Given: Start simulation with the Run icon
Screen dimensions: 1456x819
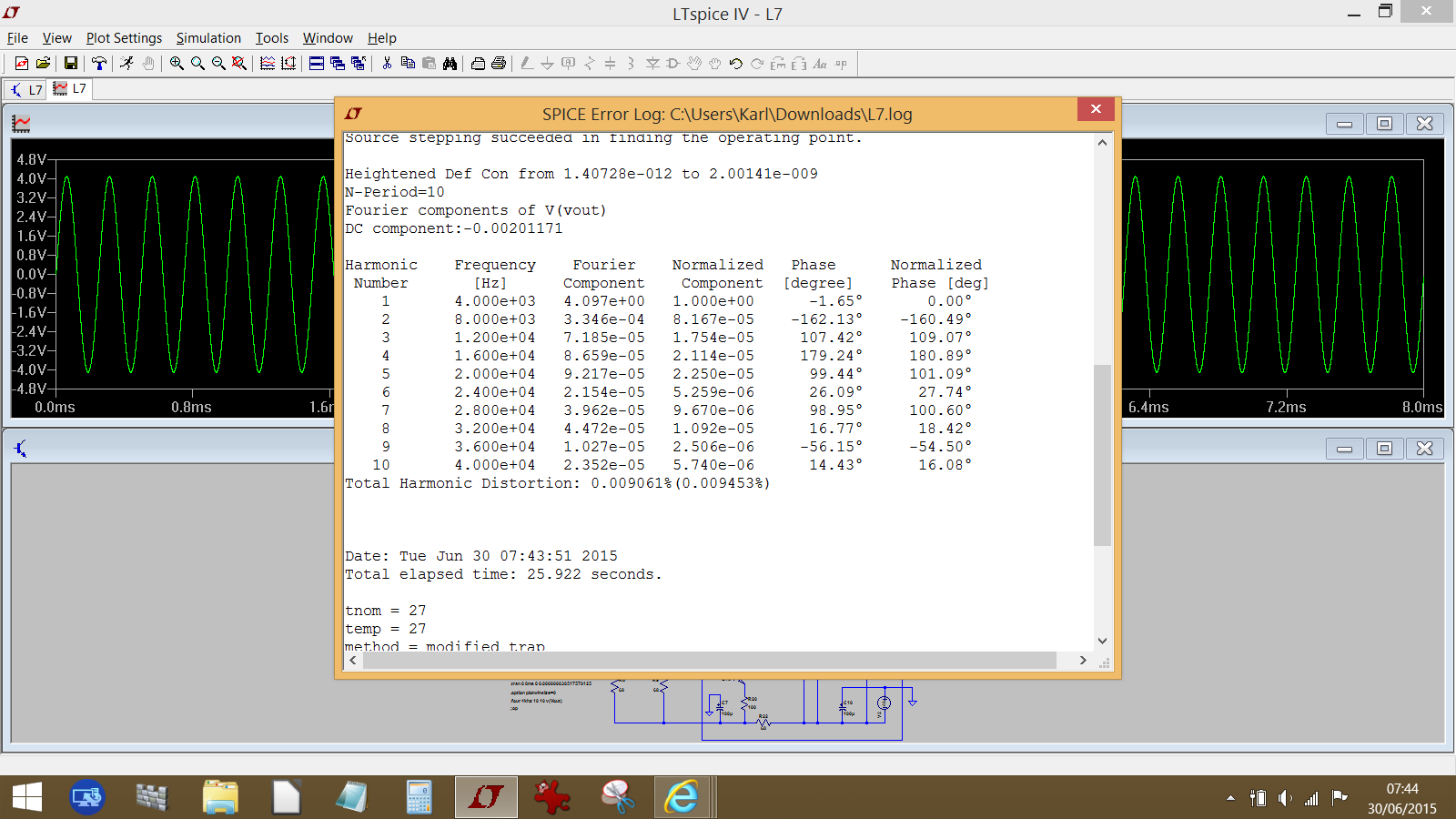Looking at the screenshot, I should (126, 64).
